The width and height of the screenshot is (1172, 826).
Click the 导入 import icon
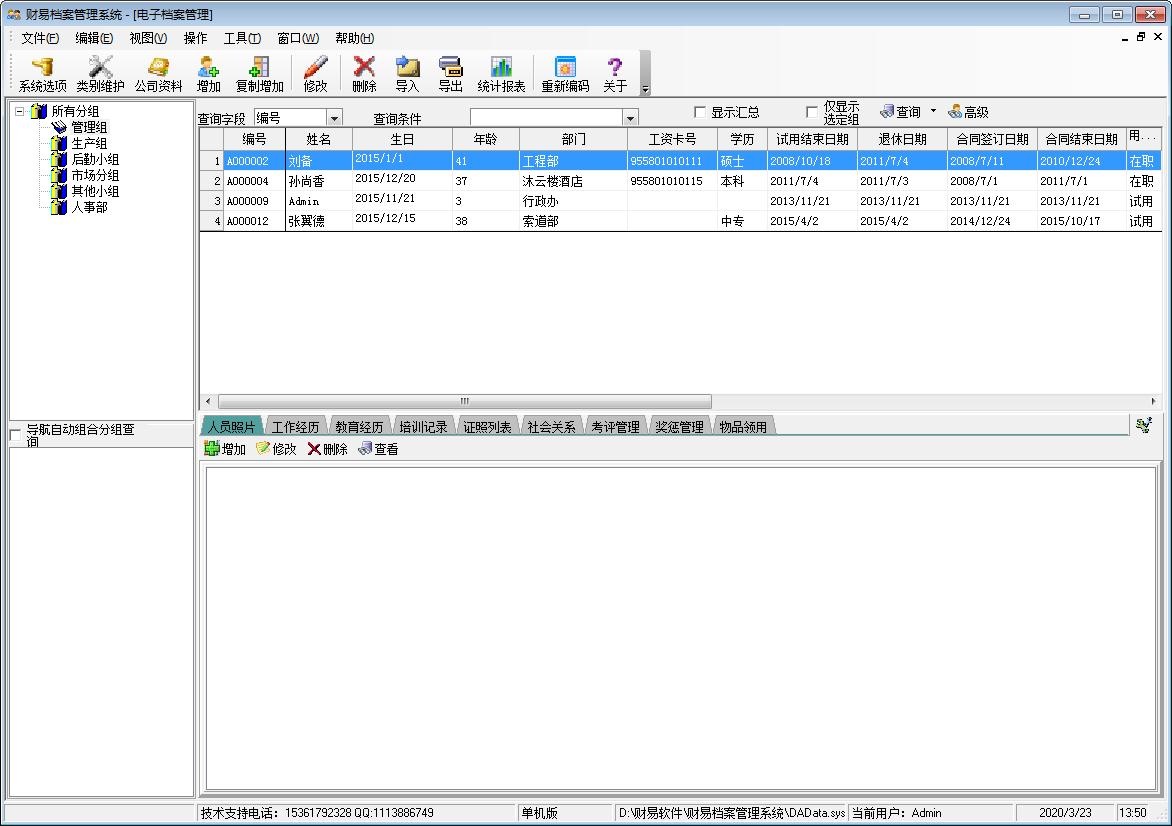407,74
